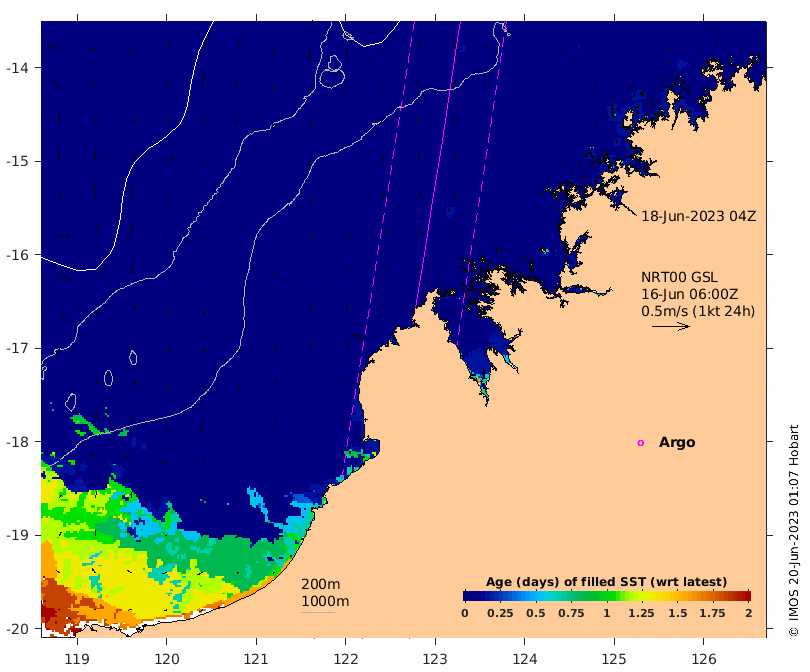Click the '1000m' depth contour label
Image resolution: width=810 pixels, height=672 pixels.
coord(325,601)
